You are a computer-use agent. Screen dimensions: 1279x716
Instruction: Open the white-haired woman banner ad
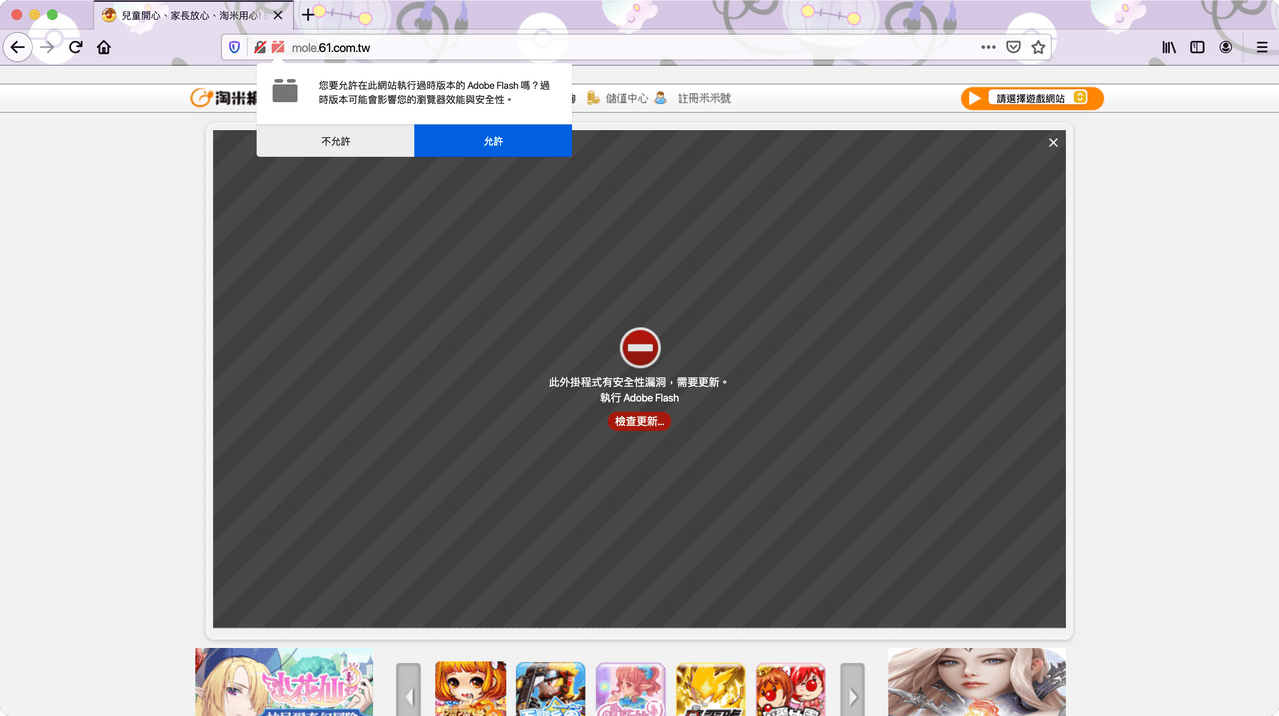977,682
